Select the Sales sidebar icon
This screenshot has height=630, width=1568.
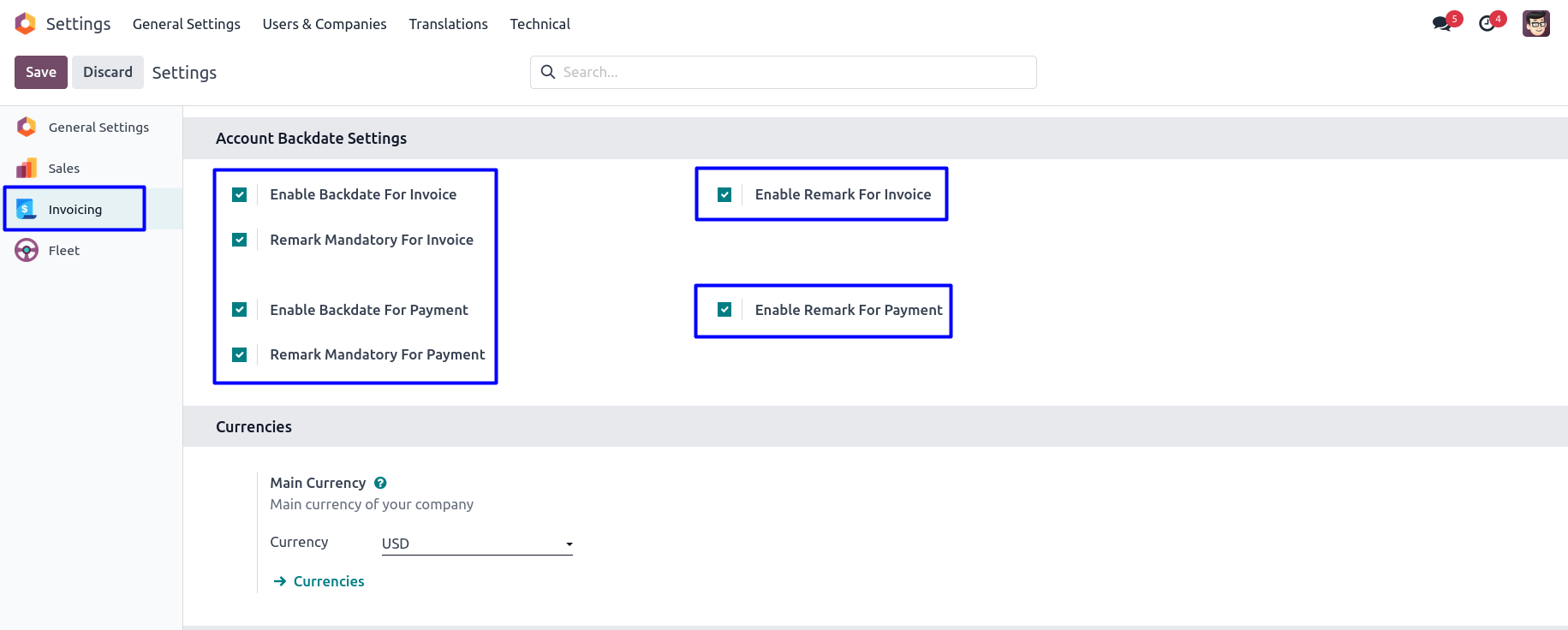pyautogui.click(x=27, y=168)
